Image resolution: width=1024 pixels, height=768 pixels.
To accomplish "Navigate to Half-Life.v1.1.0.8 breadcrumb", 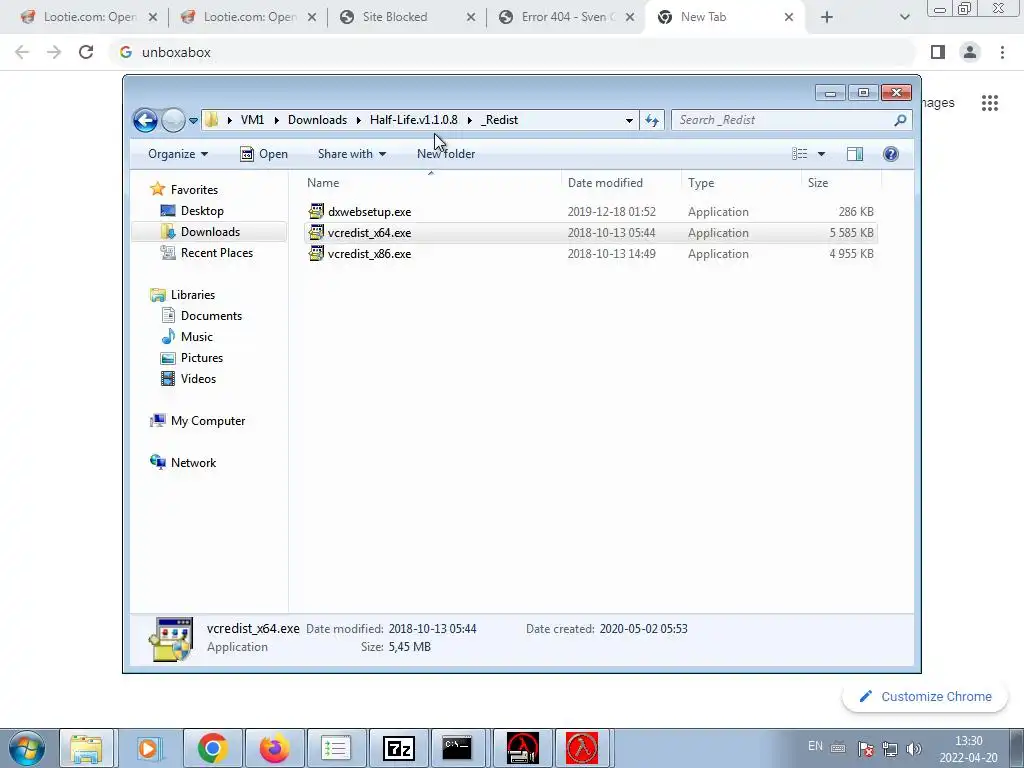I will tap(413, 120).
